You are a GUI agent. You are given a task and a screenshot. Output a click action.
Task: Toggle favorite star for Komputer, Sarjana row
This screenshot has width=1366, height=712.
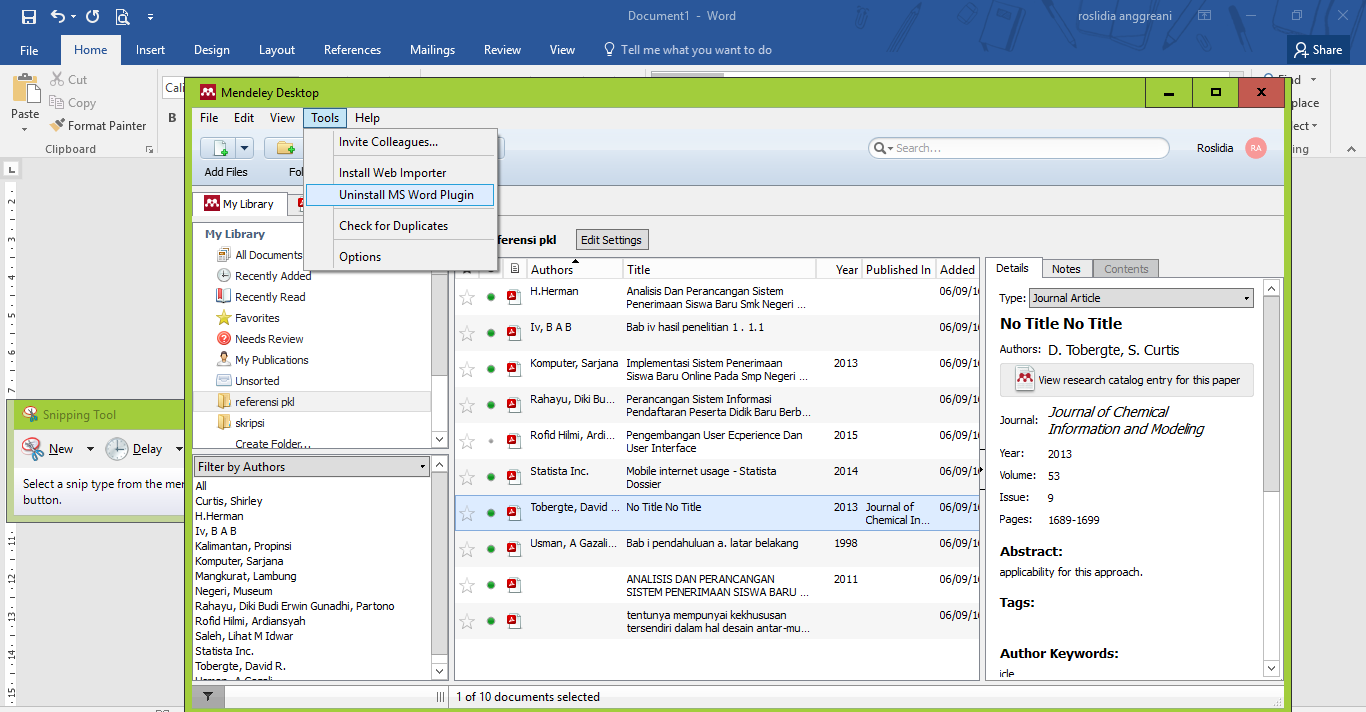click(467, 369)
